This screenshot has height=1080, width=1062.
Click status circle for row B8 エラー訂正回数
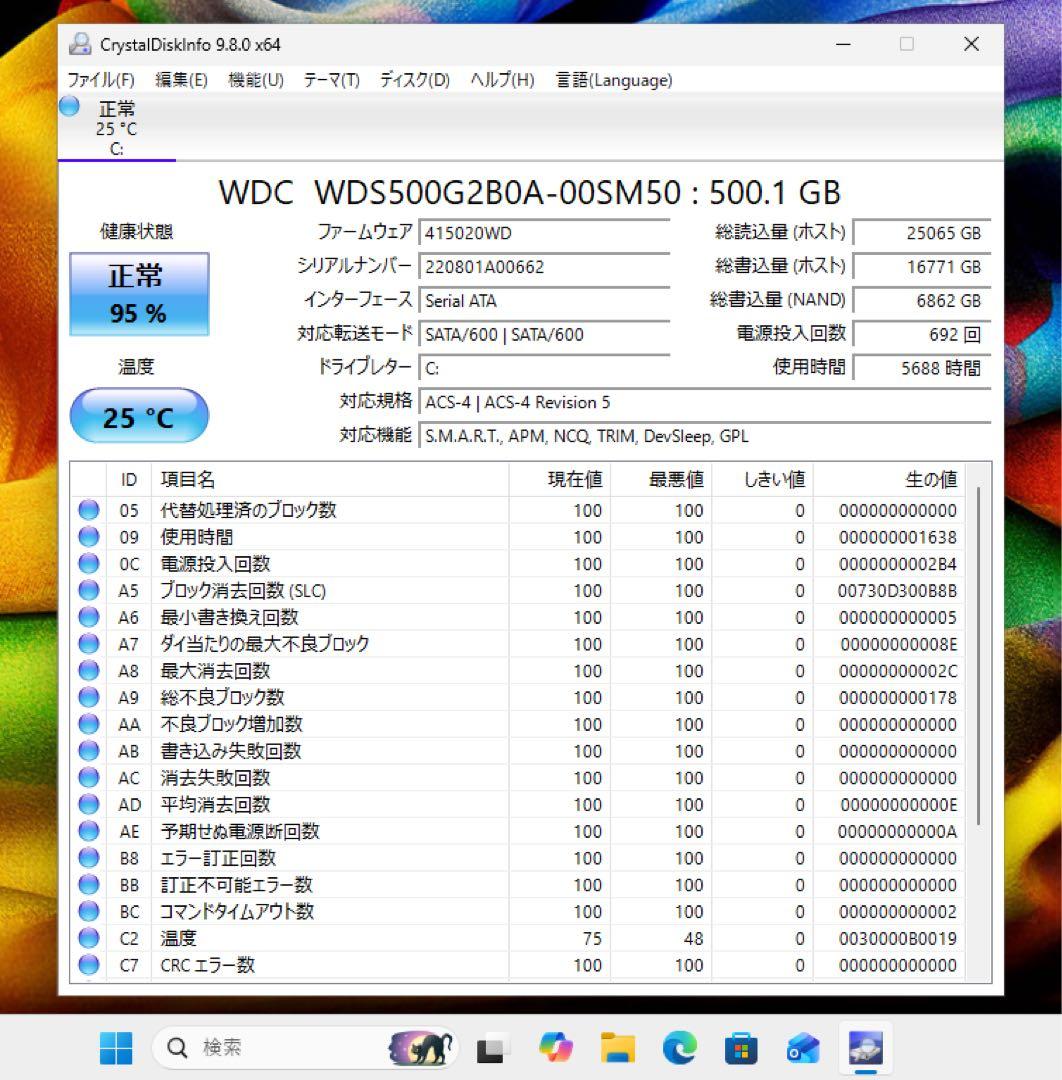tap(89, 858)
